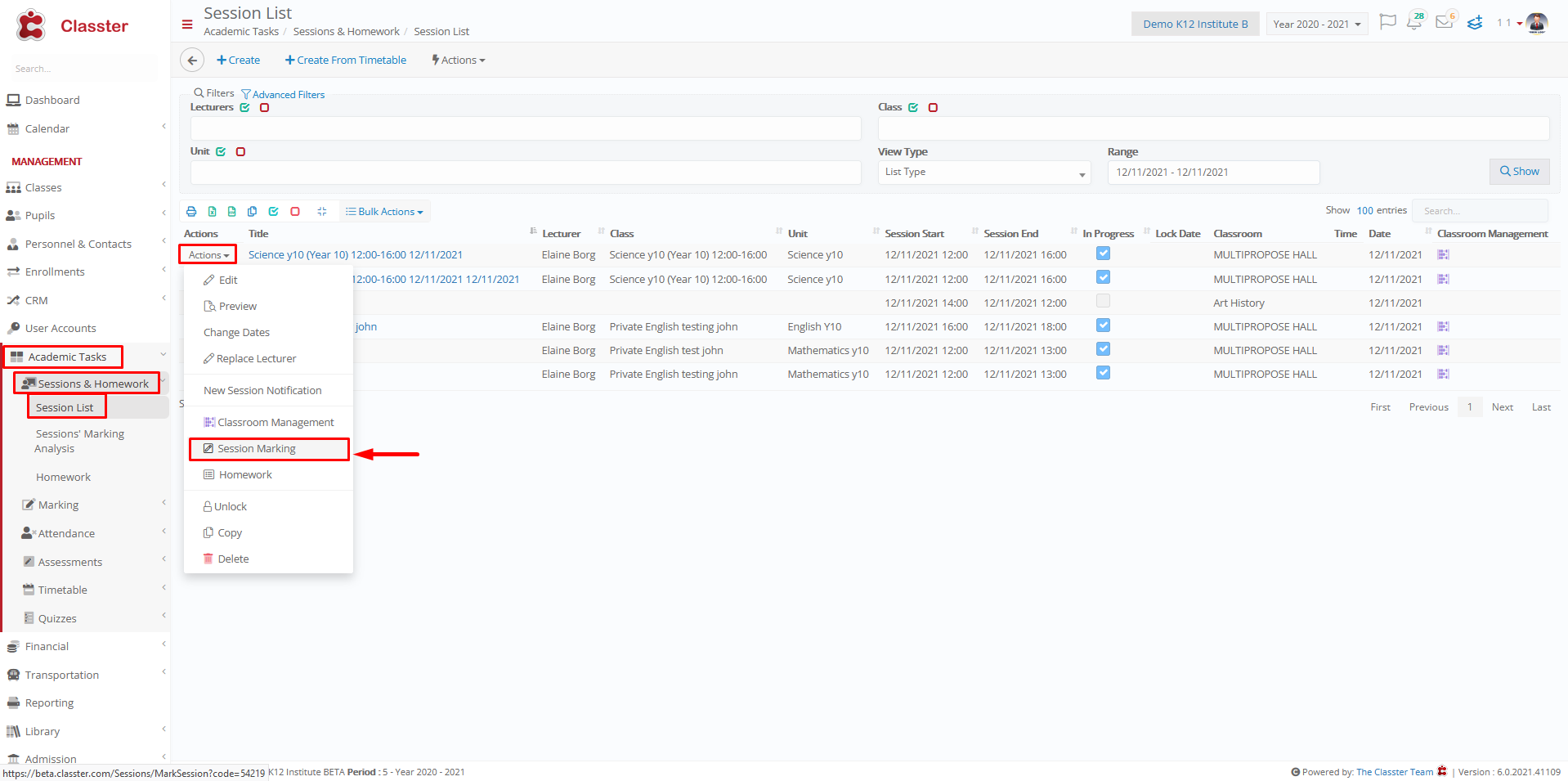The width and height of the screenshot is (1568, 781).
Task: Open the Bulk Actions dropdown
Action: click(x=384, y=212)
